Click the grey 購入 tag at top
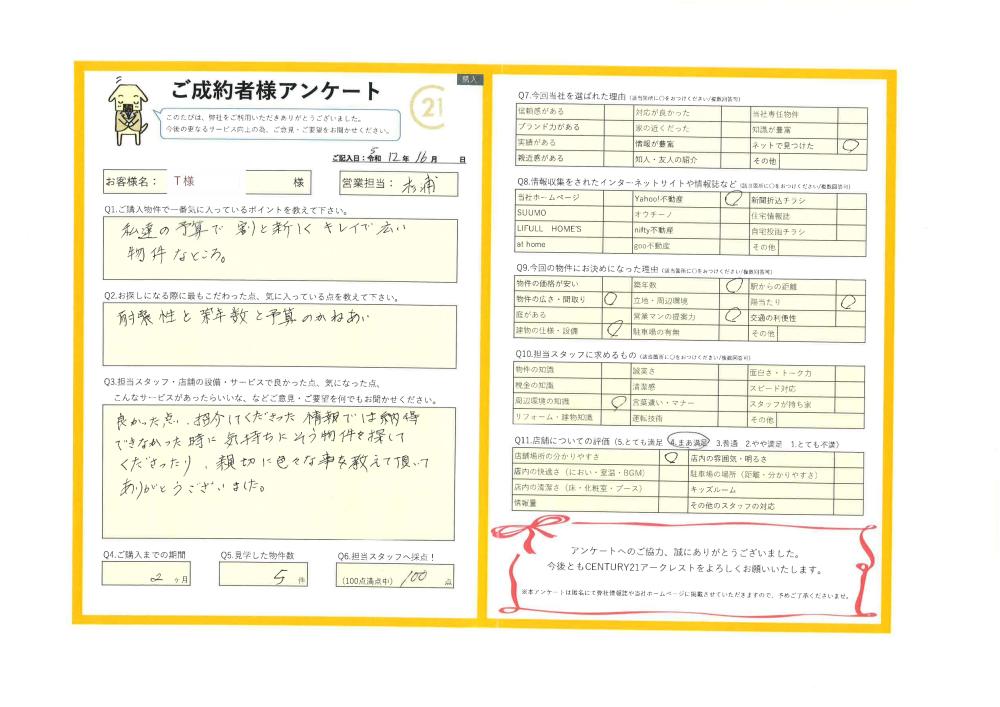1000x707 pixels. [x=469, y=78]
